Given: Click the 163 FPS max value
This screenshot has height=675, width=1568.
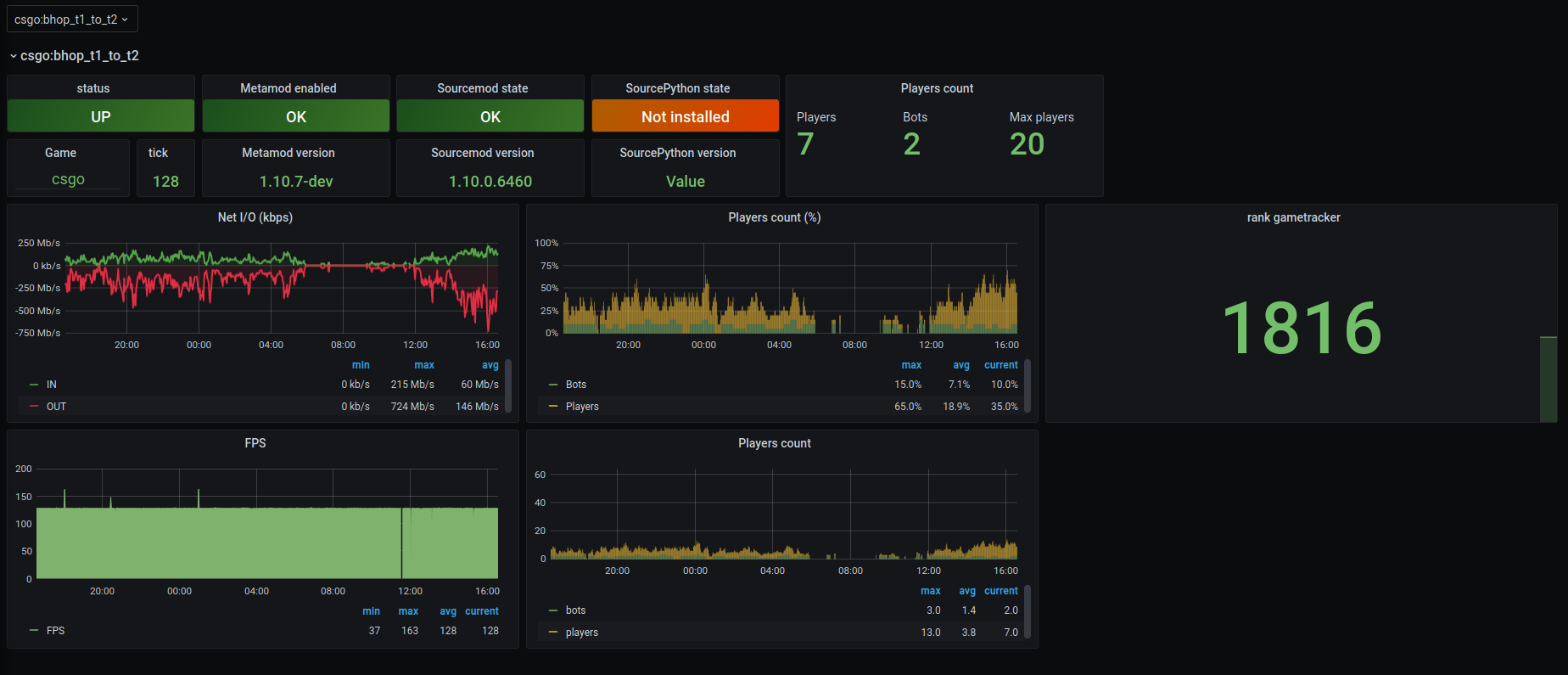Looking at the screenshot, I should click(x=410, y=631).
